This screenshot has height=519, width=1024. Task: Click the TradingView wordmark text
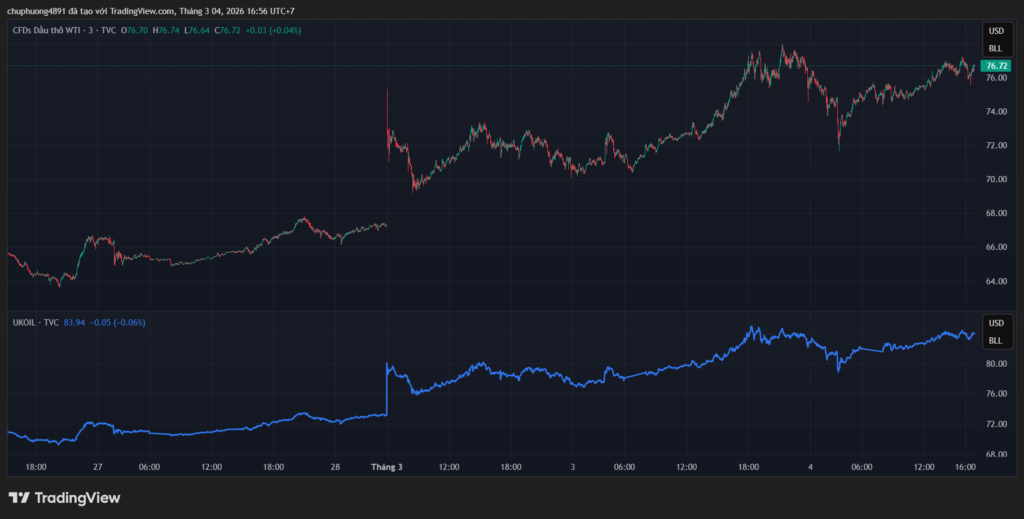[x=78, y=498]
